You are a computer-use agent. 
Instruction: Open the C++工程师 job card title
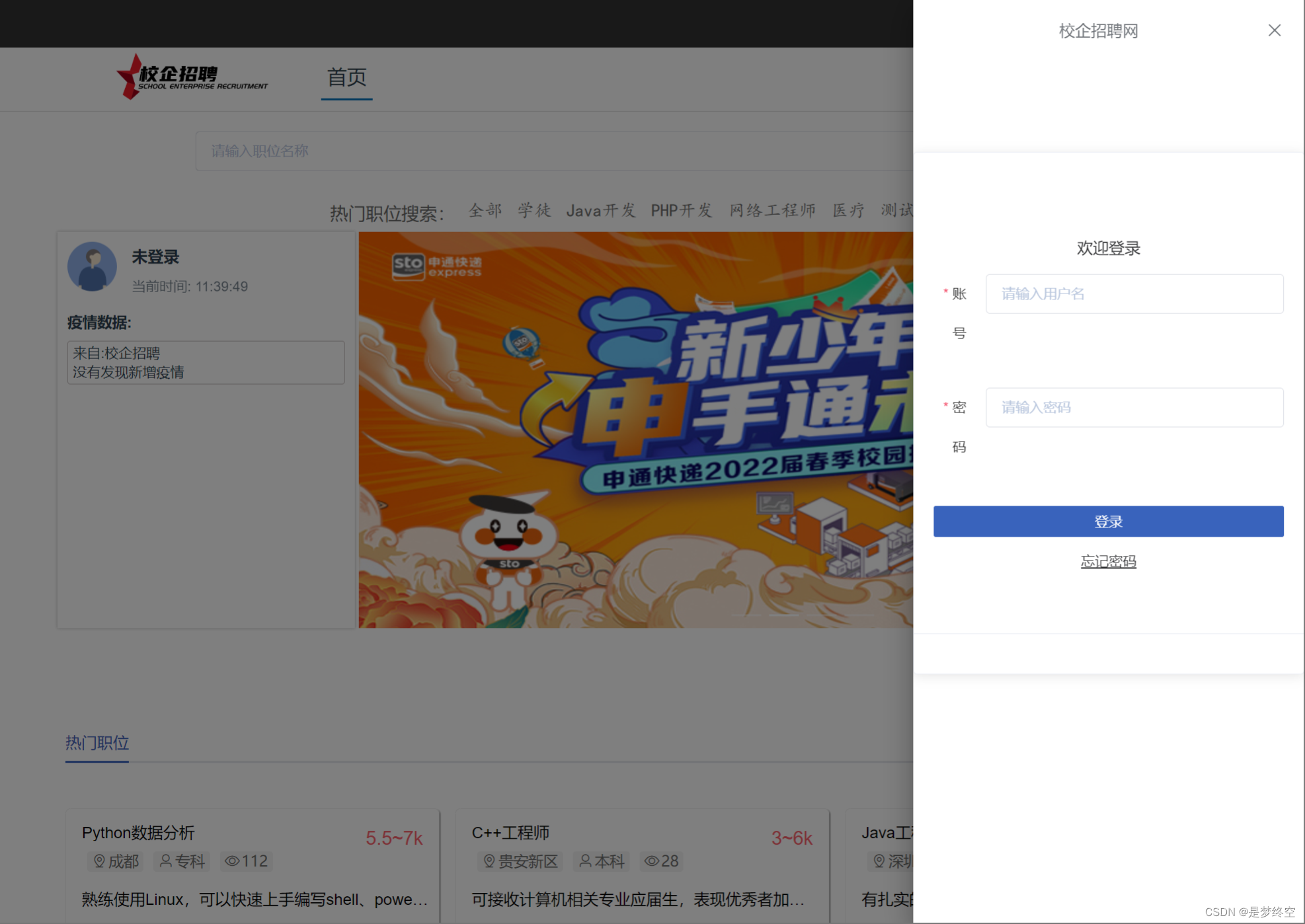click(510, 833)
